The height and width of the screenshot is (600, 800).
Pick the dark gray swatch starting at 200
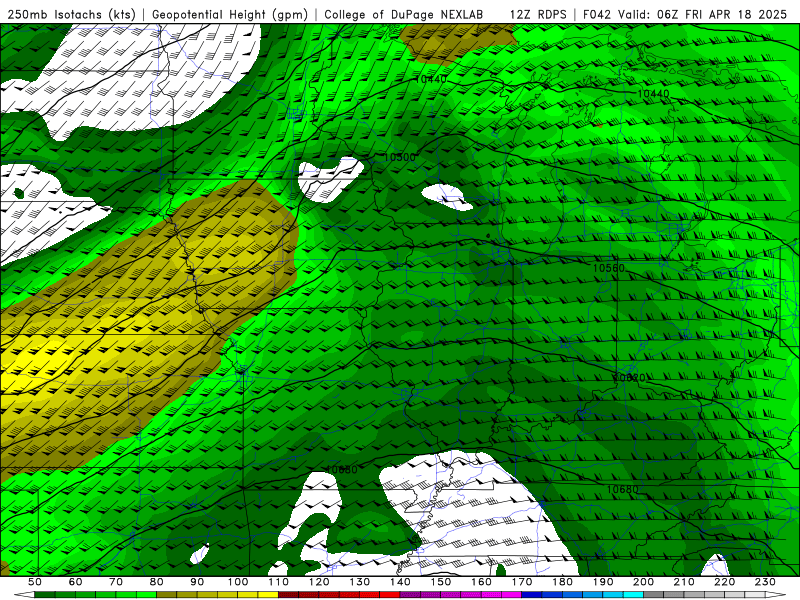coord(654,595)
